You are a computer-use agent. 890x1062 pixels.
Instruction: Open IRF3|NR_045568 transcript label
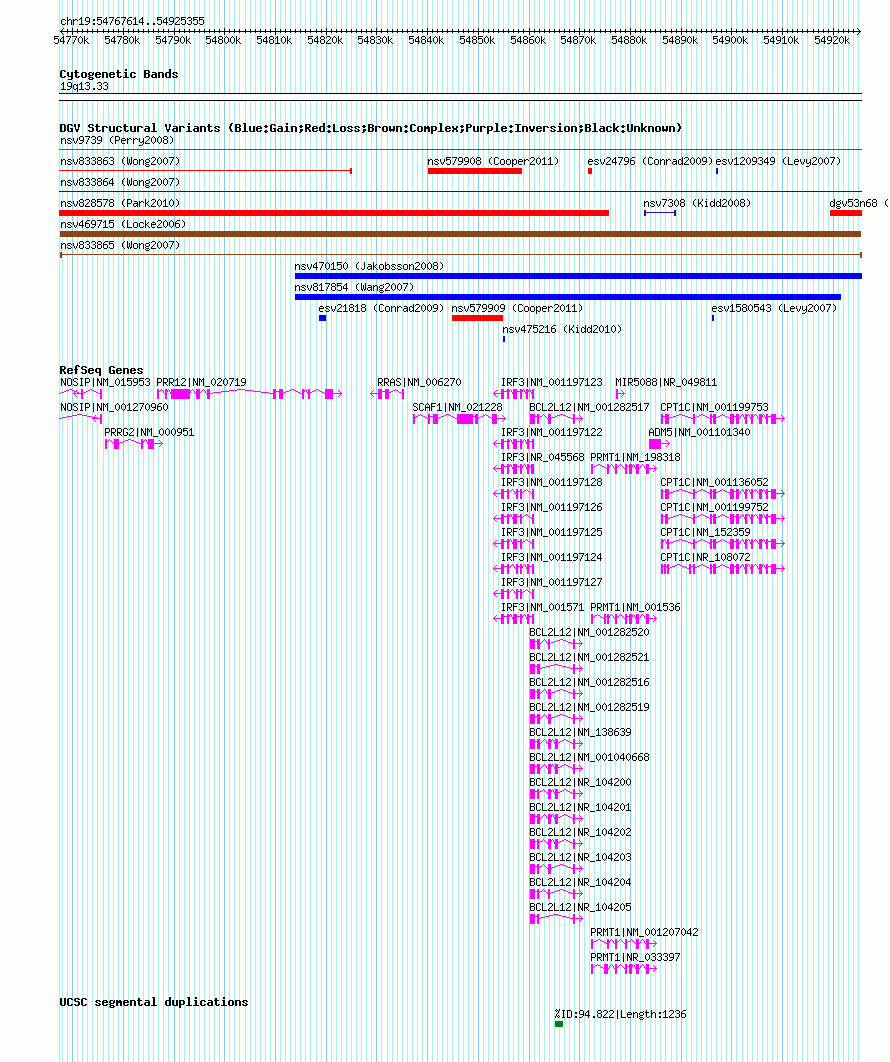(543, 457)
